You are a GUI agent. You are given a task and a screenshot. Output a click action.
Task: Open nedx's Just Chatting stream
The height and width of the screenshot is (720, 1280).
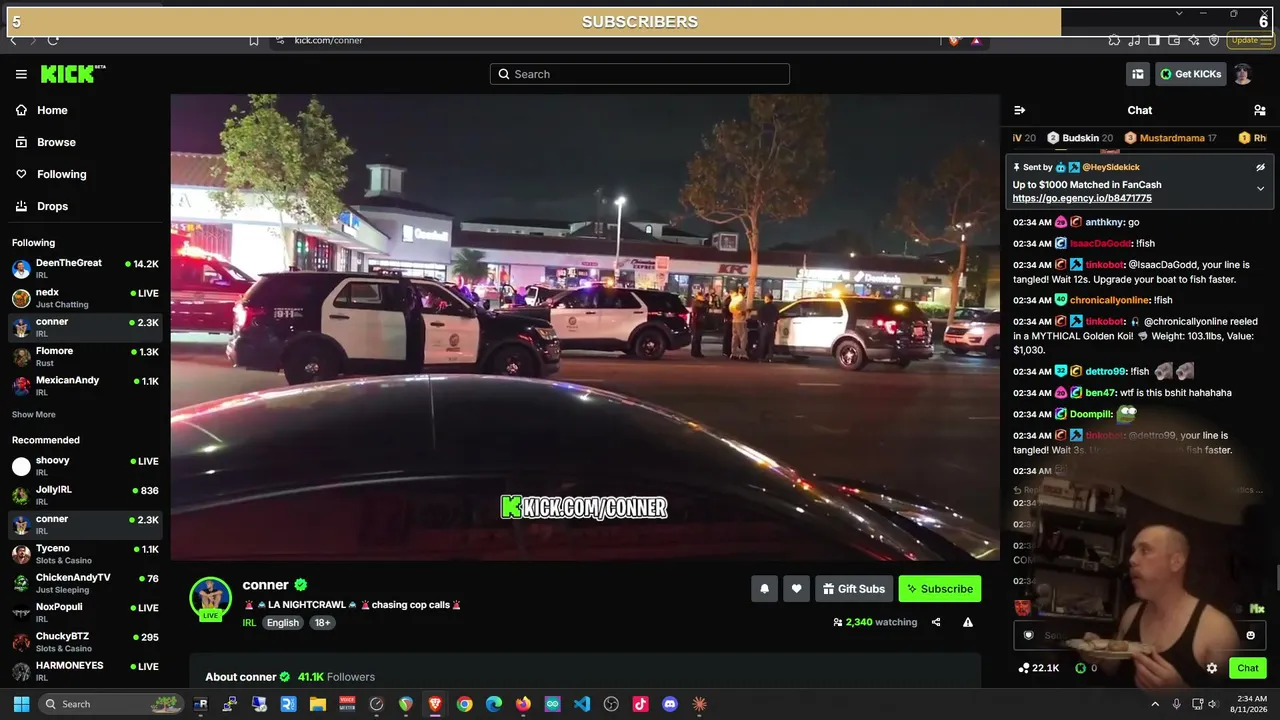click(x=85, y=297)
